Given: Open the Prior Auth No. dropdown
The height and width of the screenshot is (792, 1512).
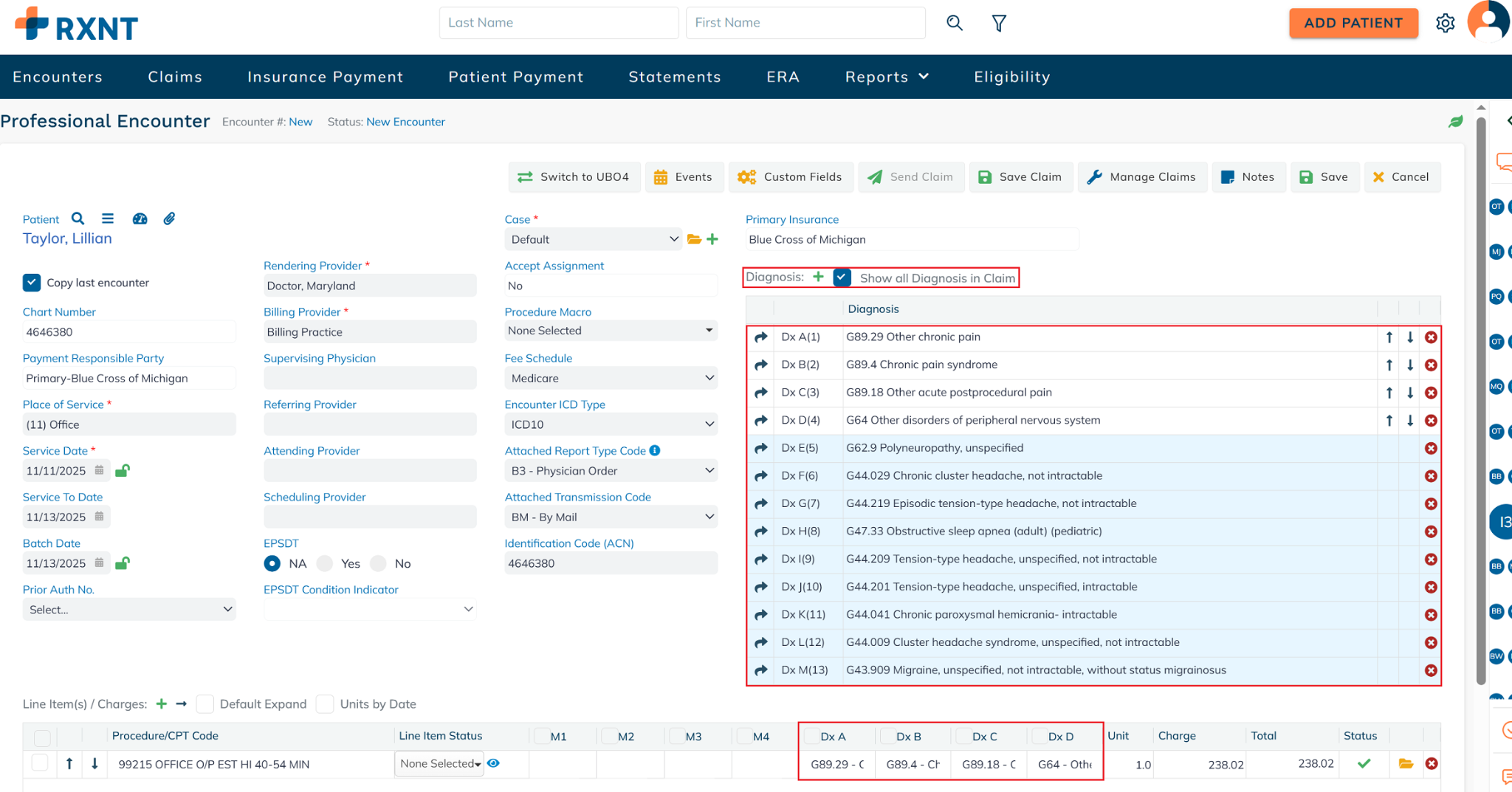Looking at the screenshot, I should tap(129, 610).
